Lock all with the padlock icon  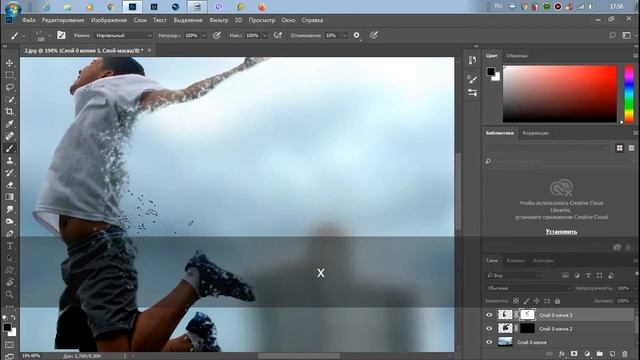pos(558,301)
